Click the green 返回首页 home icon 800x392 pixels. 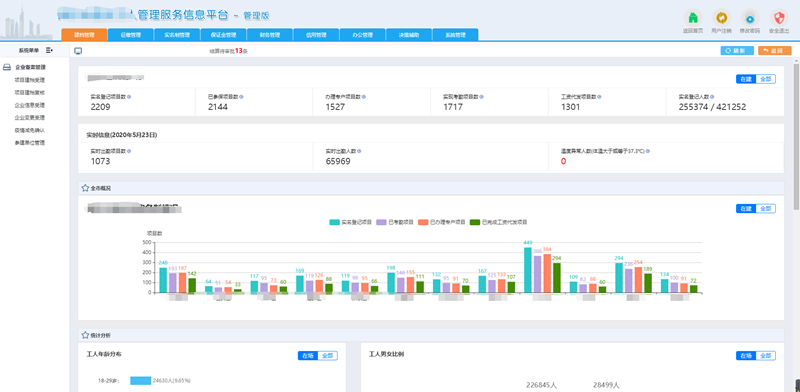693,18
